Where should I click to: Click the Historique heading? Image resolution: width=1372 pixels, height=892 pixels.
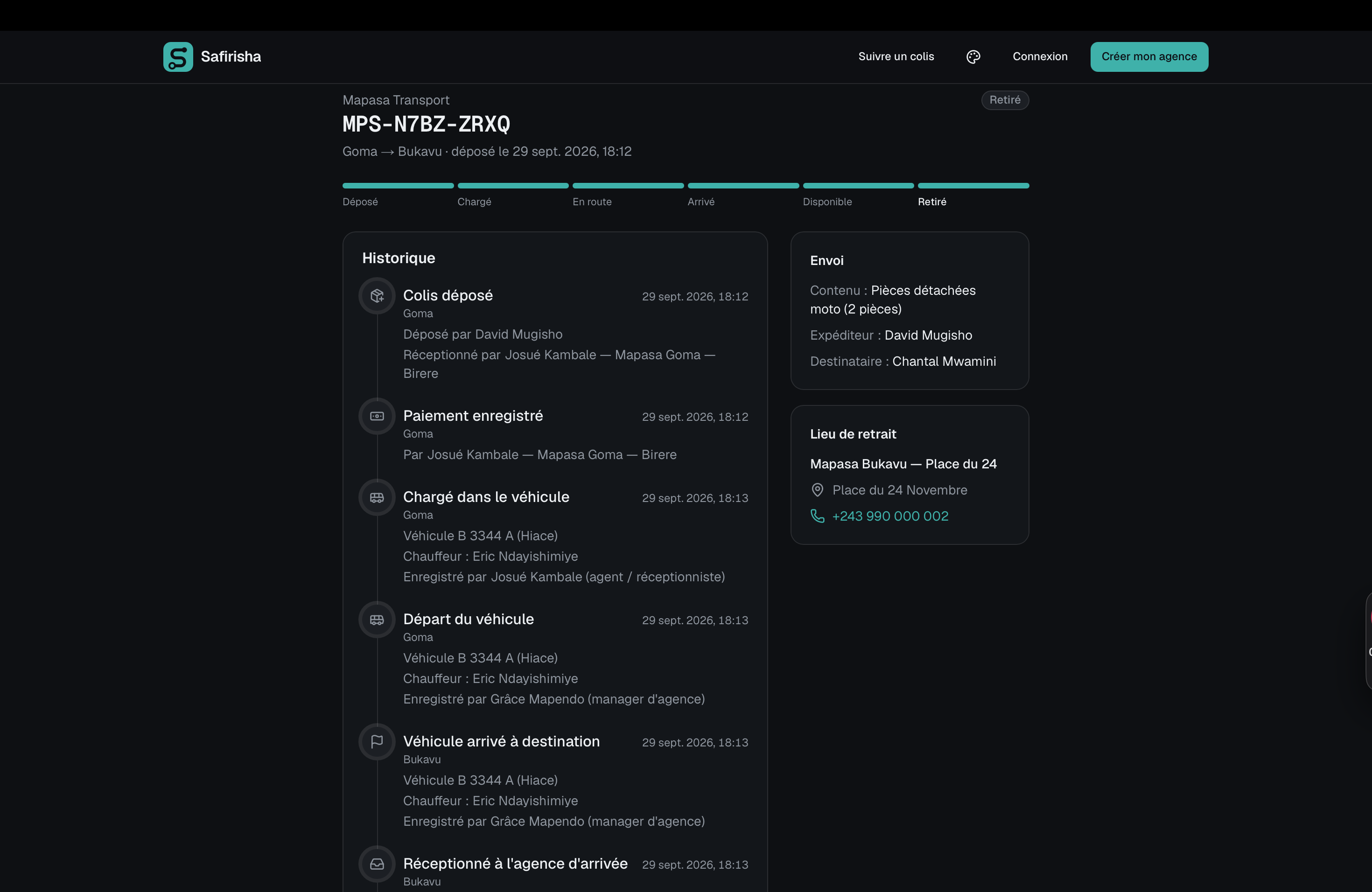click(x=399, y=258)
